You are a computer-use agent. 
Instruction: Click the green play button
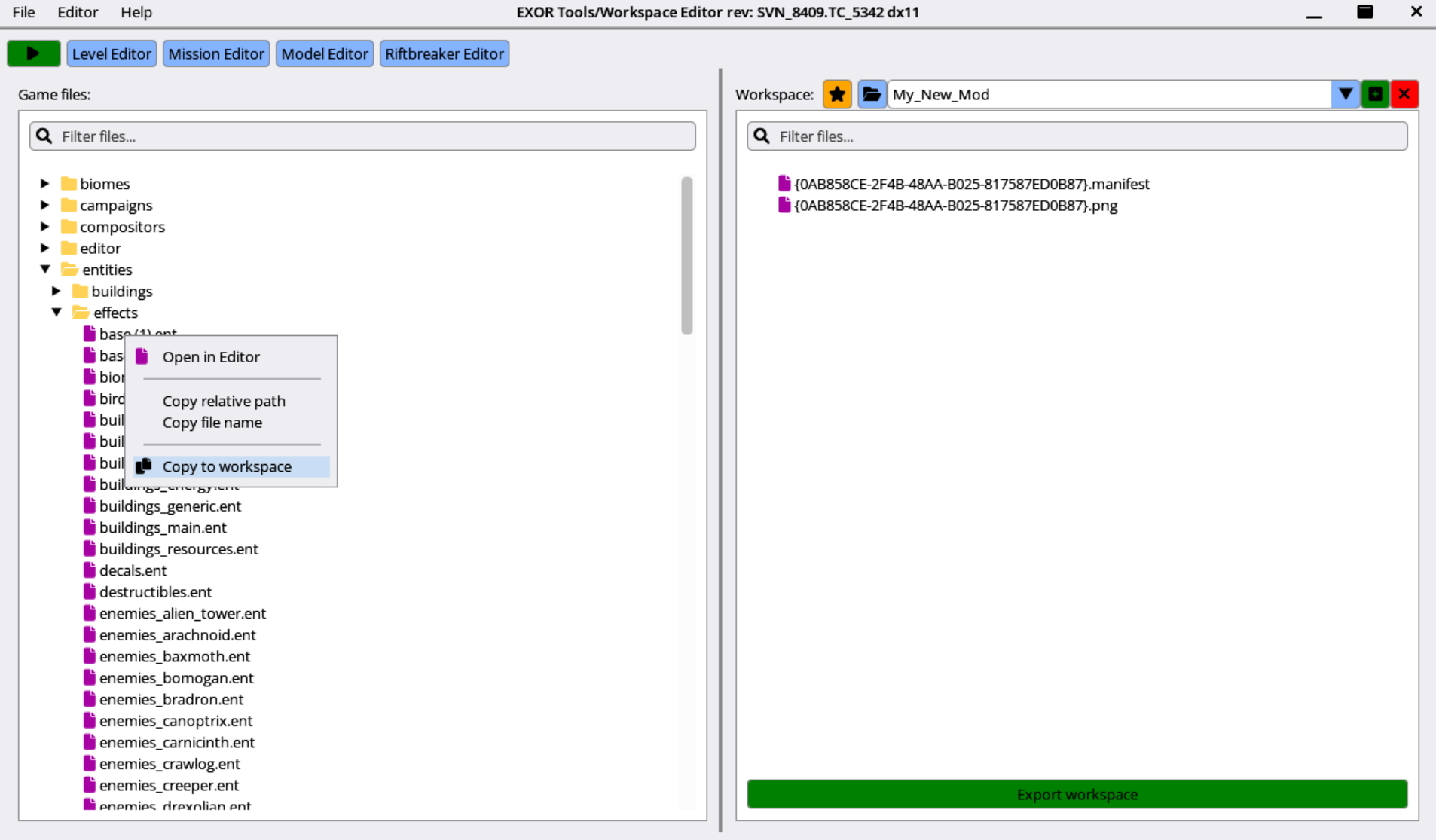pyautogui.click(x=33, y=53)
